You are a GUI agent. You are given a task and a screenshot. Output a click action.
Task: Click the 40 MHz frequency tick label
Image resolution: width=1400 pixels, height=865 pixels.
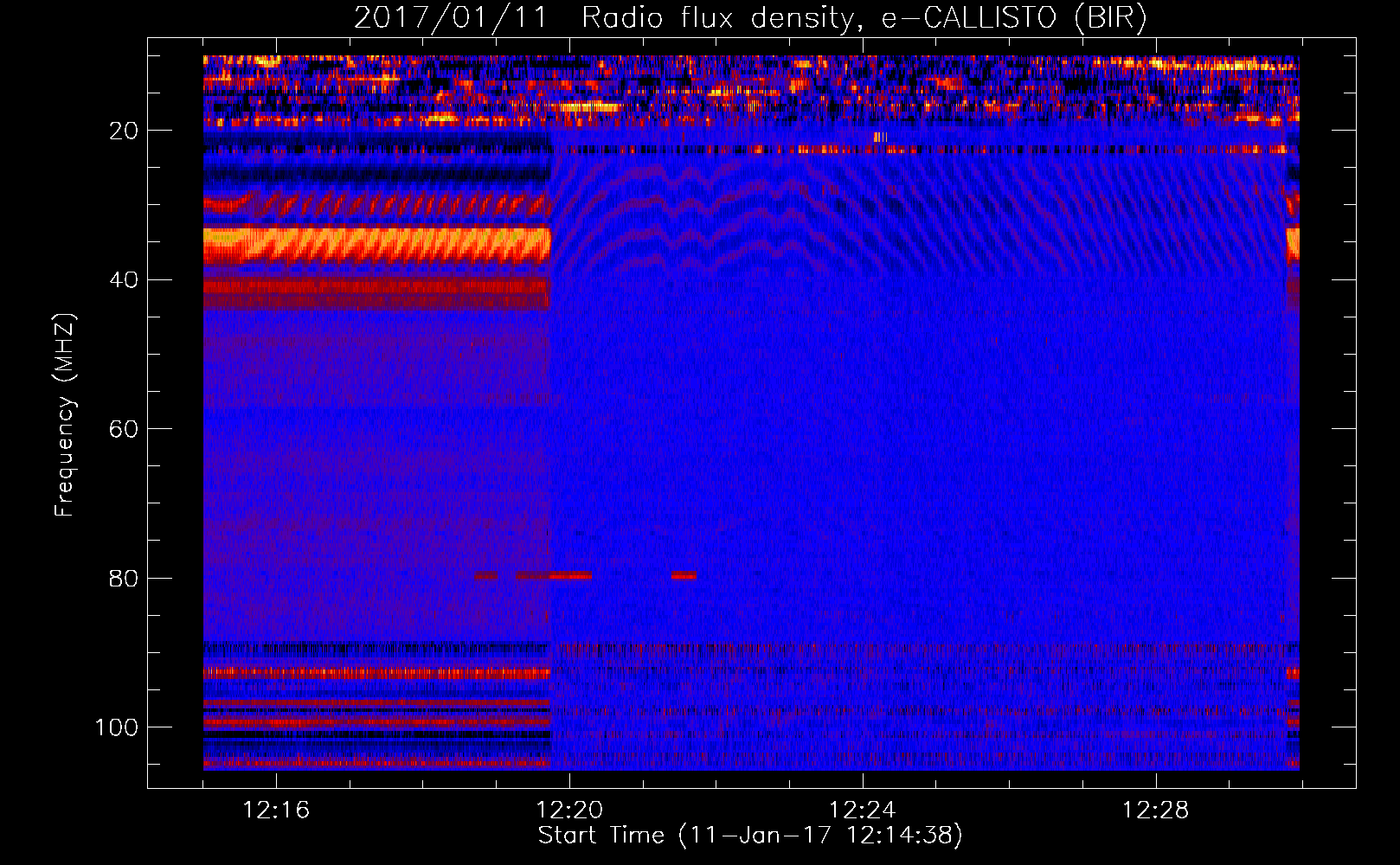125,280
